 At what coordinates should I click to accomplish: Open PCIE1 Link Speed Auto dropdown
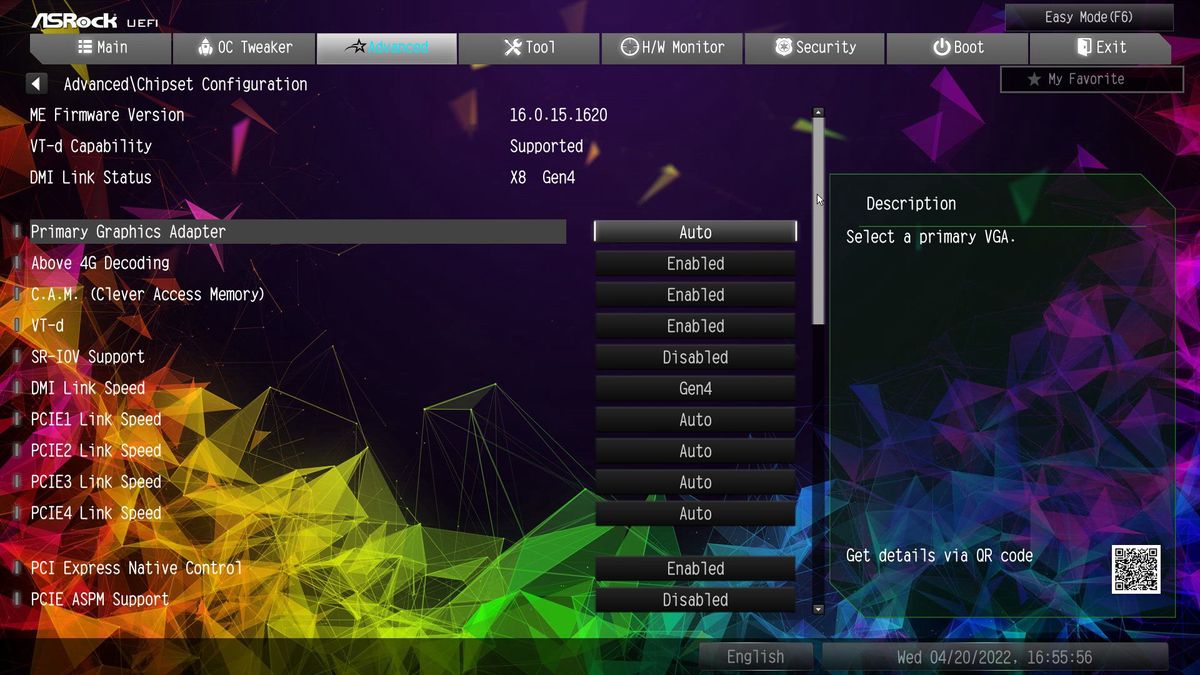695,420
